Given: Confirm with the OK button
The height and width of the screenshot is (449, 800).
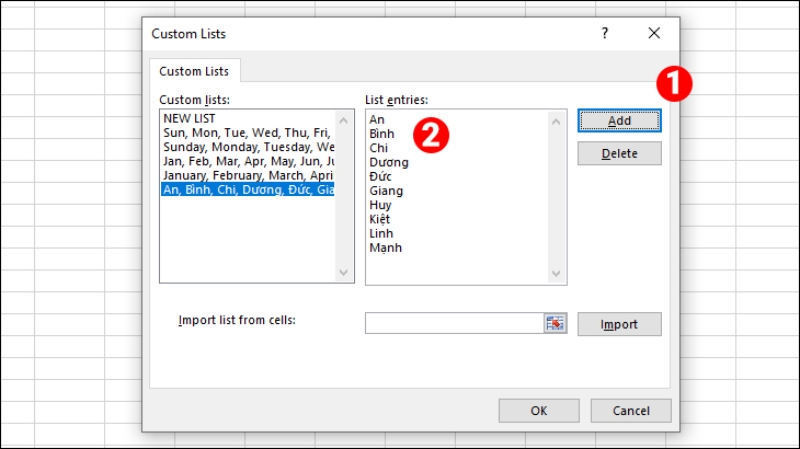Looking at the screenshot, I should coord(539,410).
